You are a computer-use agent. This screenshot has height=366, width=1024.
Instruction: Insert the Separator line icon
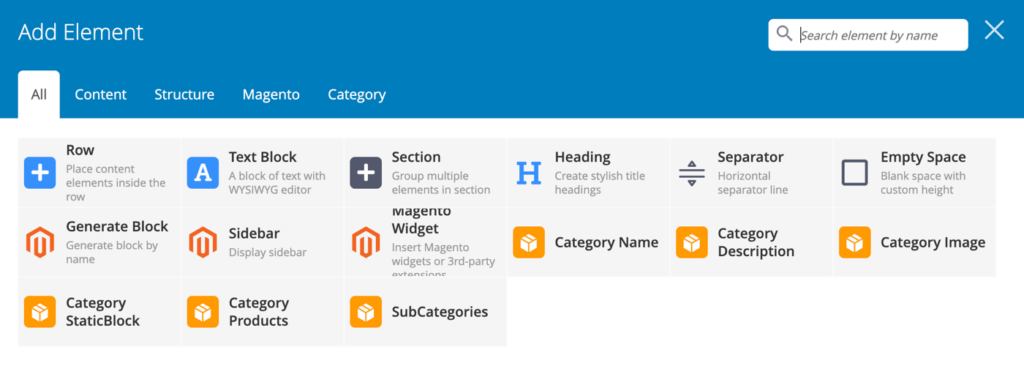pos(692,173)
